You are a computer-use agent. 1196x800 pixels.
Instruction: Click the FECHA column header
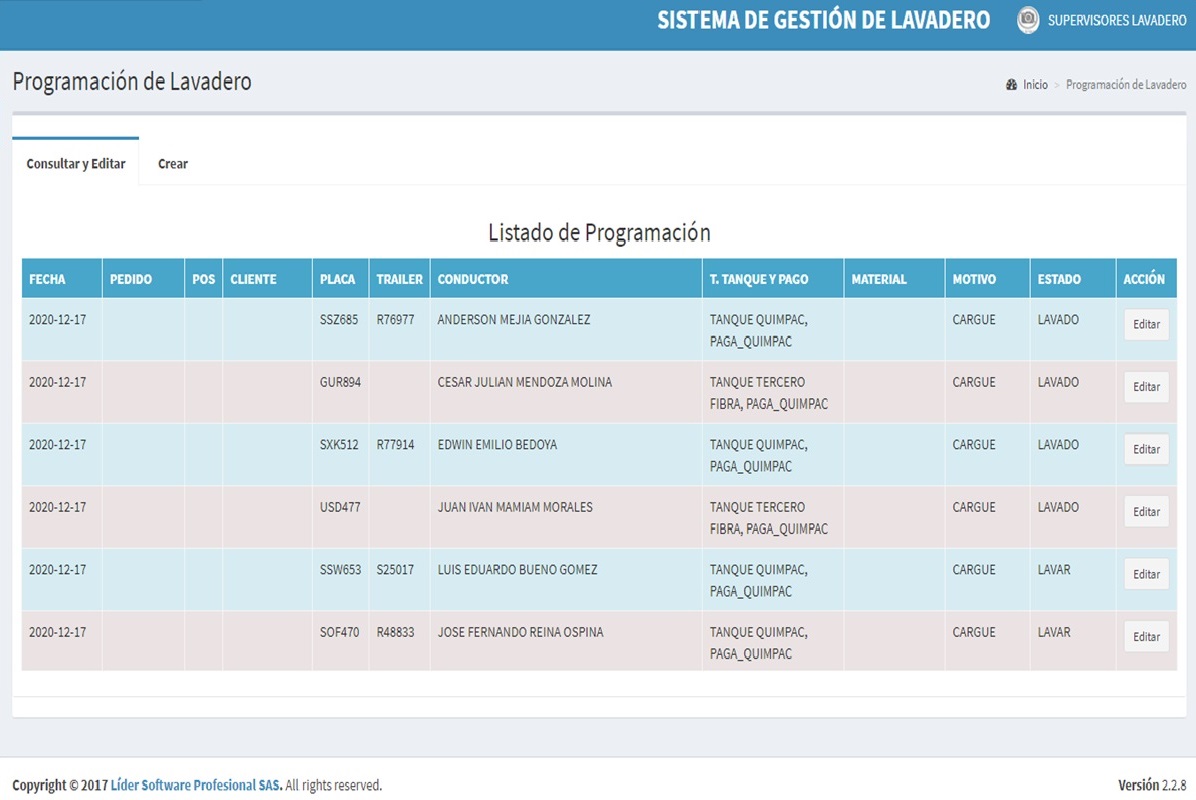coord(47,279)
